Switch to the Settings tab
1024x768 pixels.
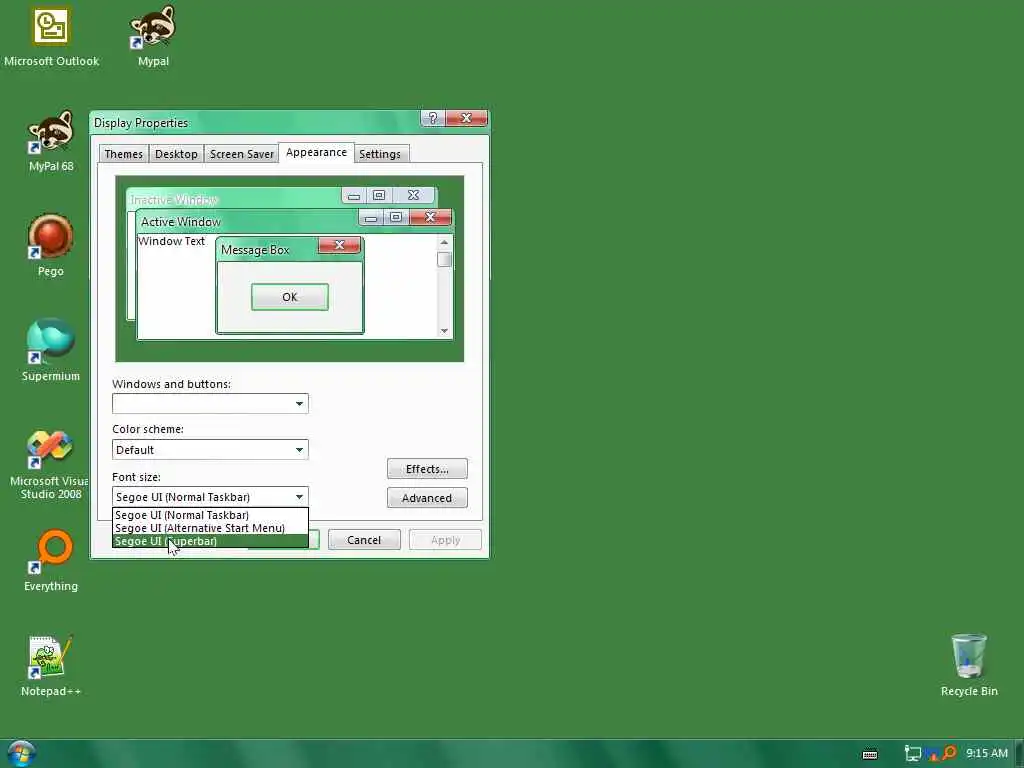379,154
